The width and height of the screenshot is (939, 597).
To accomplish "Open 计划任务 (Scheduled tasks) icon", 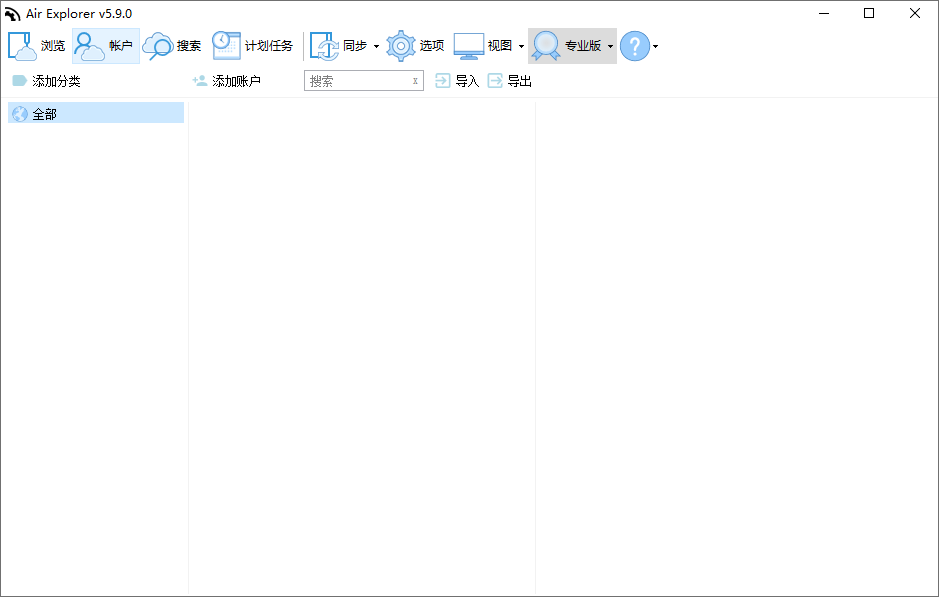I will point(226,46).
